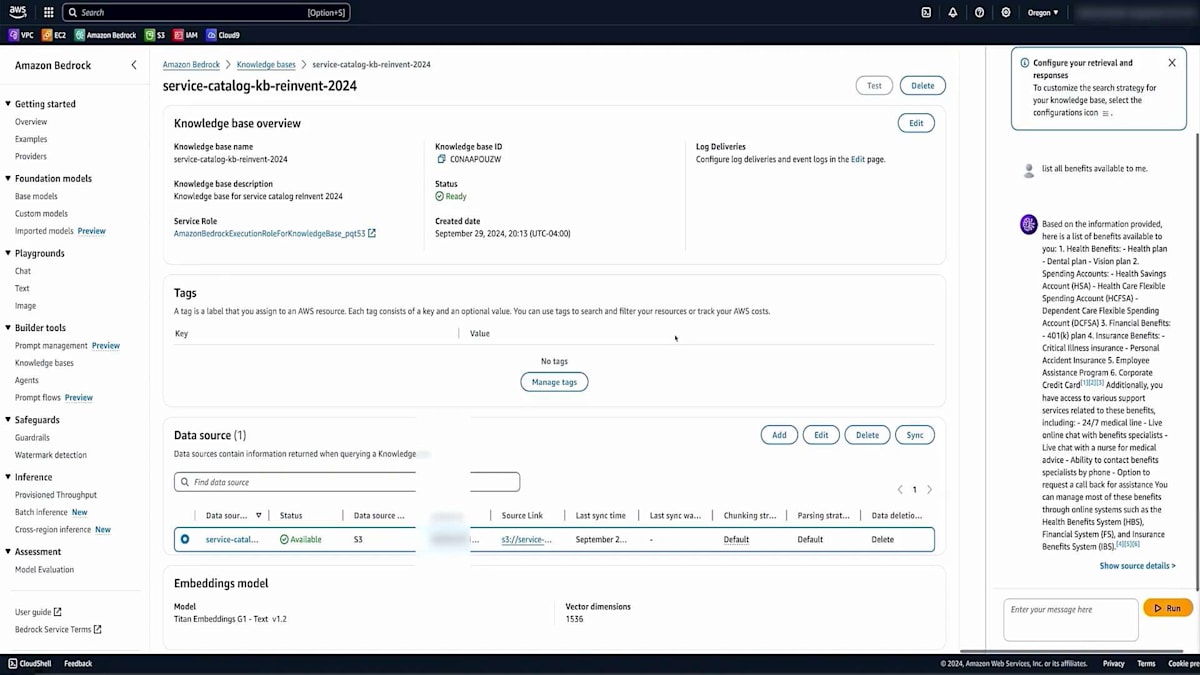Viewport: 1200px width, 675px height.
Task: Copy the Knowledge base ID
Action: (x=441, y=159)
